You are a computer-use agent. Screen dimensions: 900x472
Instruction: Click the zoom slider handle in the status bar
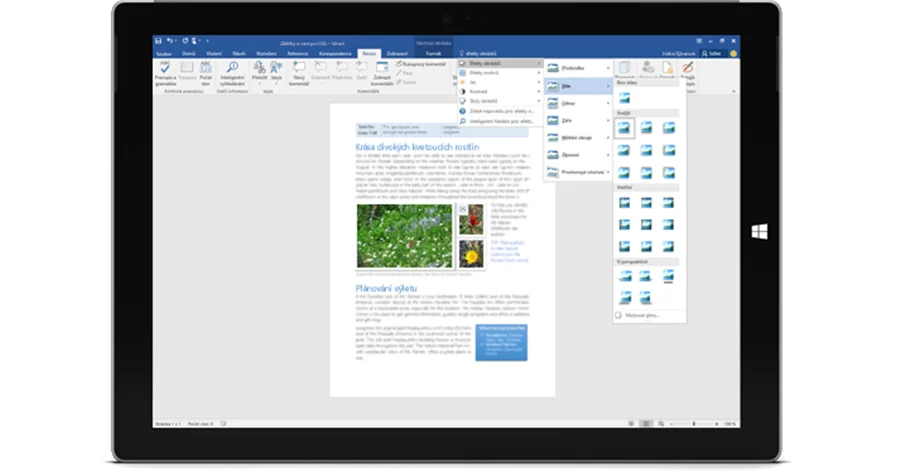click(x=694, y=424)
